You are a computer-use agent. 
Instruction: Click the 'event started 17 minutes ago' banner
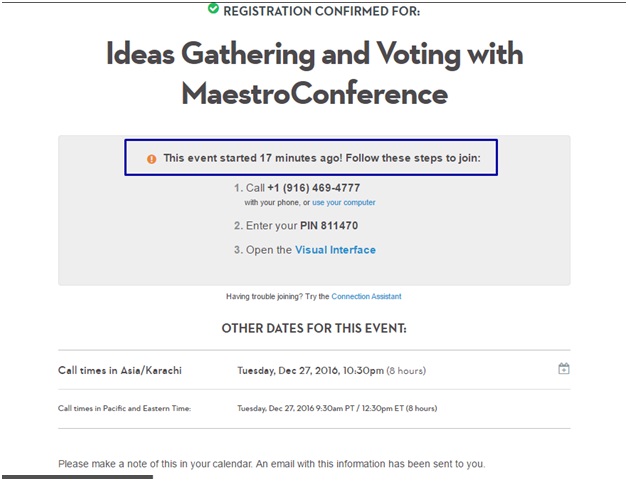click(x=311, y=157)
